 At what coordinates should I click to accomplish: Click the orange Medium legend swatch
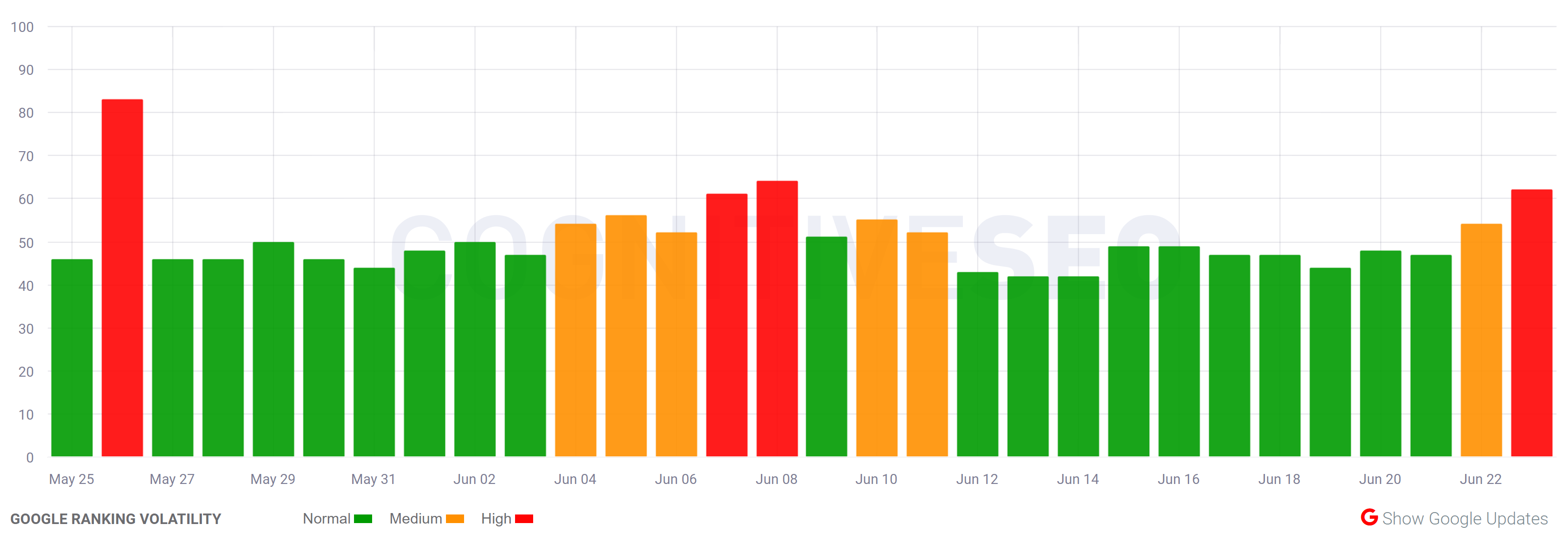point(455,518)
